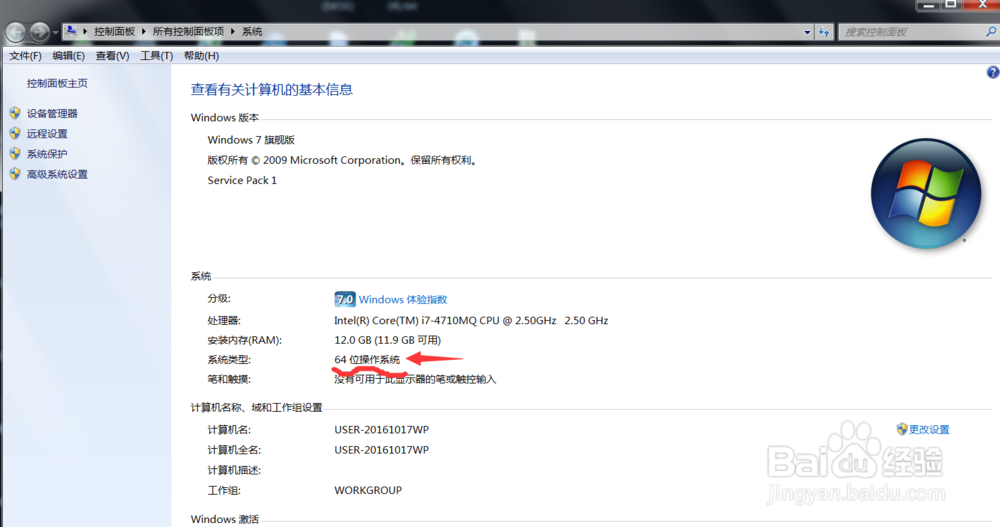Click 系统 breadcrumb in address bar
Image resolution: width=1000 pixels, height=527 pixels.
(252, 31)
